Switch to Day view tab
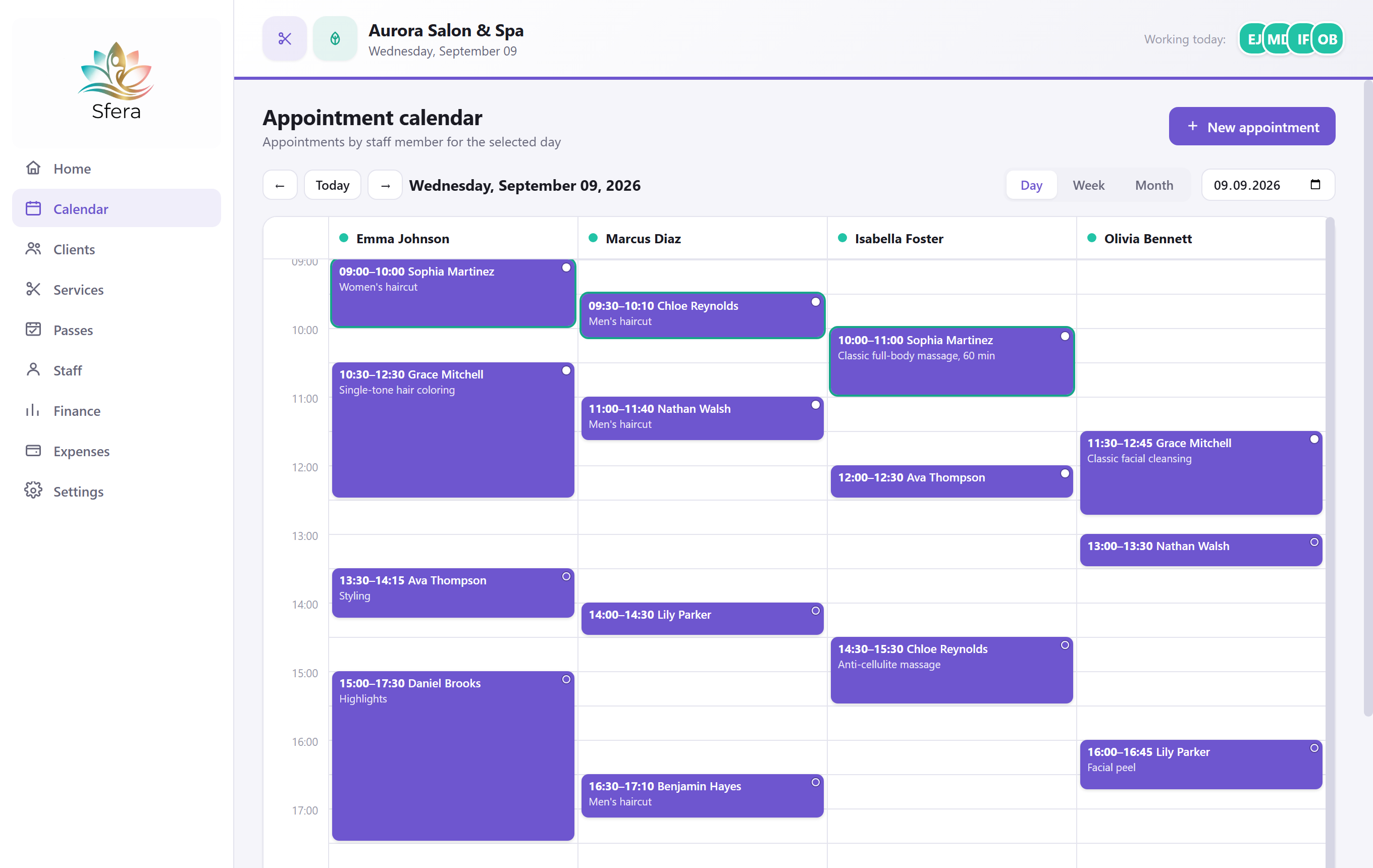The height and width of the screenshot is (868, 1373). click(1031, 185)
